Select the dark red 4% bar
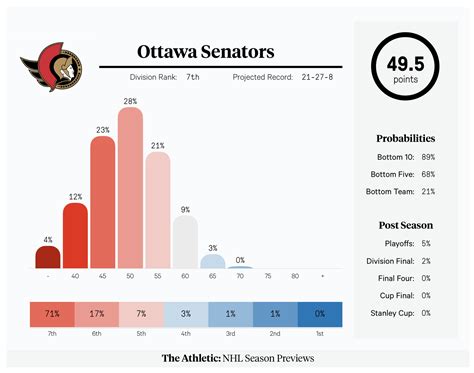 (x=48, y=257)
